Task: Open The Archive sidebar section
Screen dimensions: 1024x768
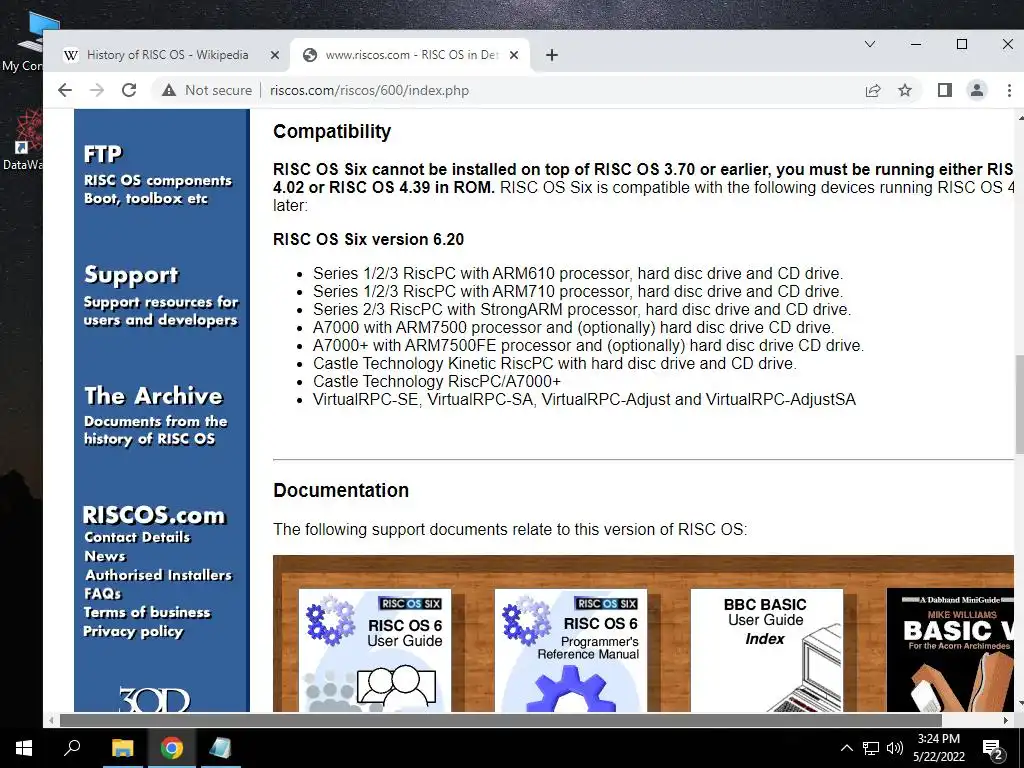Action: tap(153, 396)
